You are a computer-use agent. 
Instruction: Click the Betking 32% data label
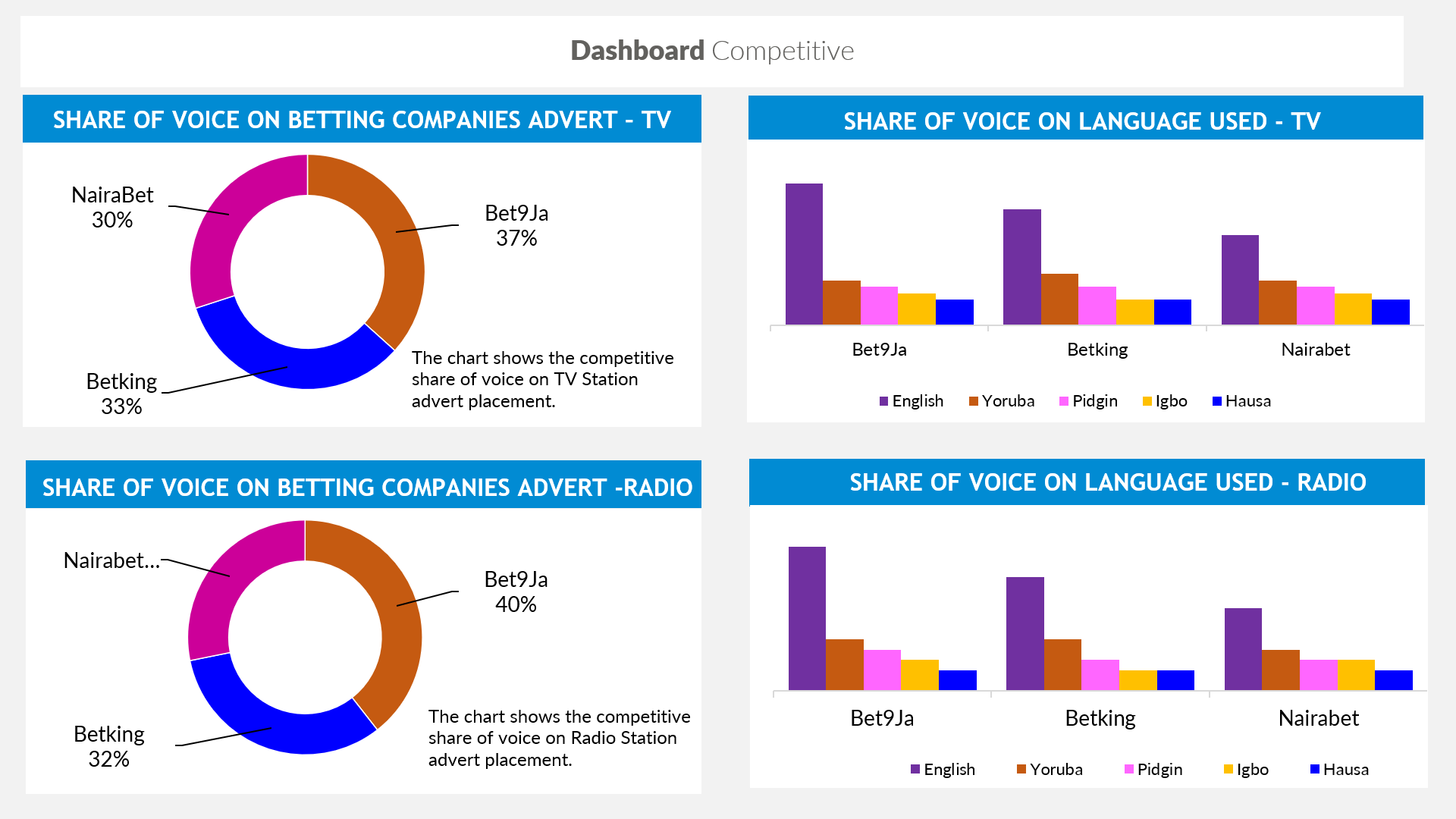[x=109, y=746]
